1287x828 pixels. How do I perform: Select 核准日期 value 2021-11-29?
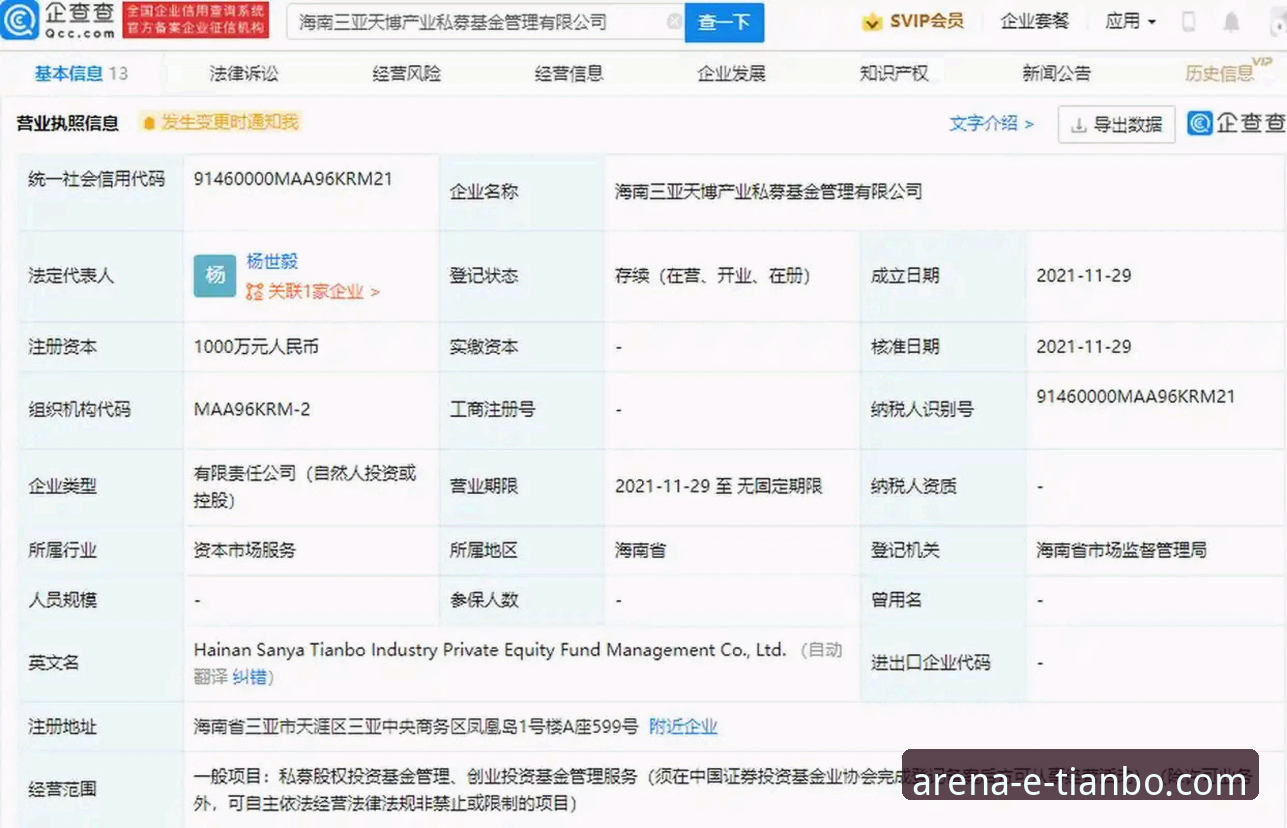tap(1084, 347)
